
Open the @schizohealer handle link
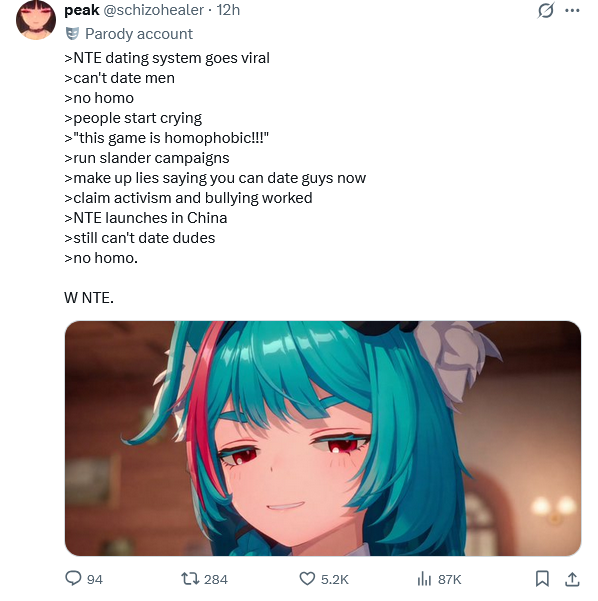(x=154, y=10)
